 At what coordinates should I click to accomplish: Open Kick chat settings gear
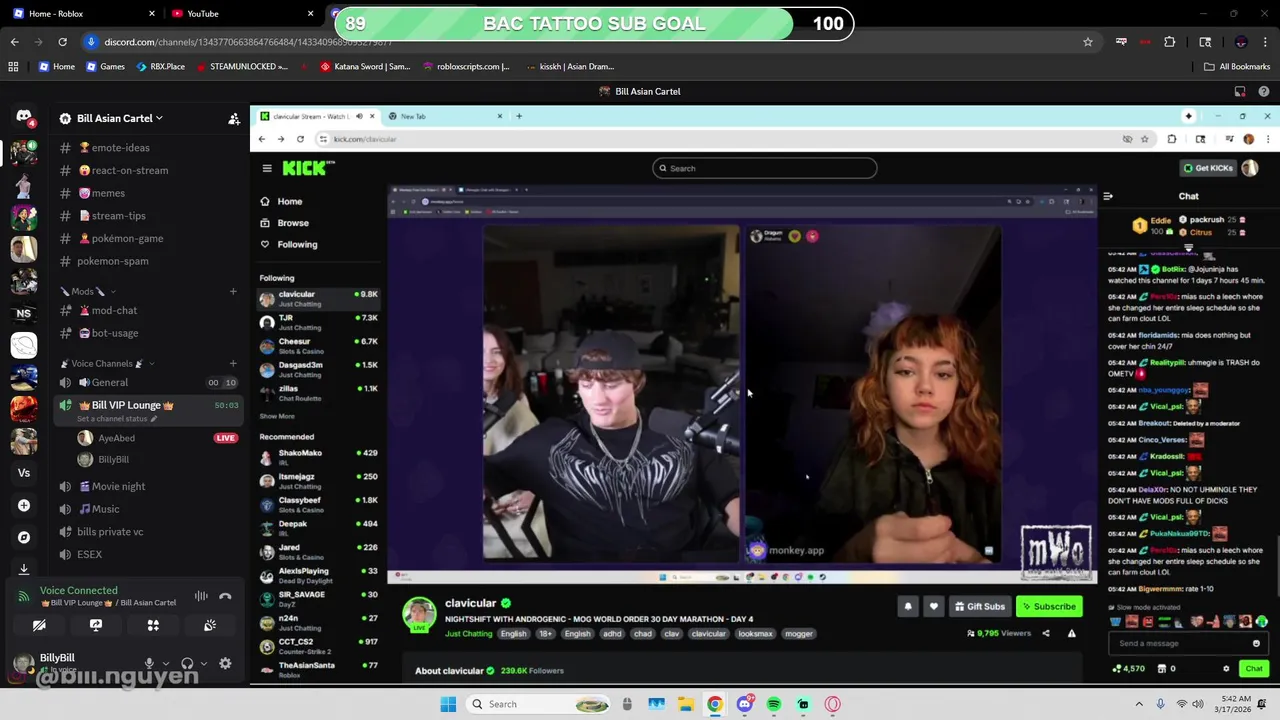pos(1227,668)
